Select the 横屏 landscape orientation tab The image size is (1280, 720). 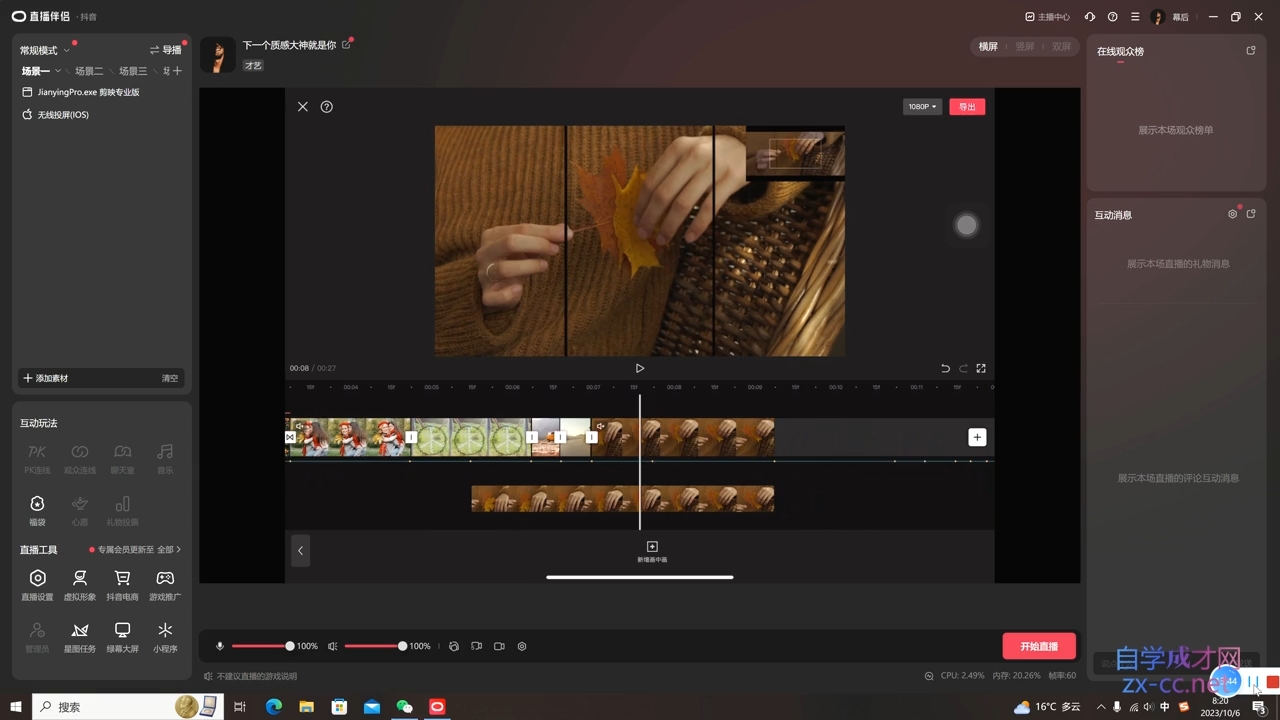(988, 47)
